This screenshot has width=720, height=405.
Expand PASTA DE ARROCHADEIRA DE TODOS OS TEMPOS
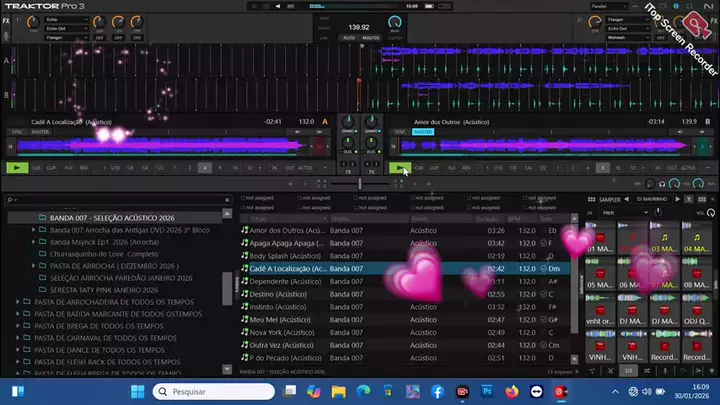click(17, 302)
